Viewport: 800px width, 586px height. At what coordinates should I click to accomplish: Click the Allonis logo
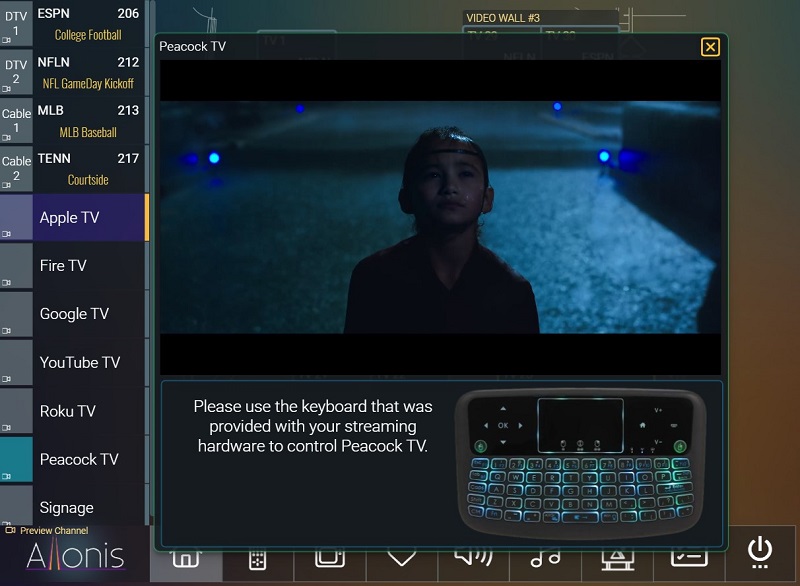pyautogui.click(x=75, y=555)
